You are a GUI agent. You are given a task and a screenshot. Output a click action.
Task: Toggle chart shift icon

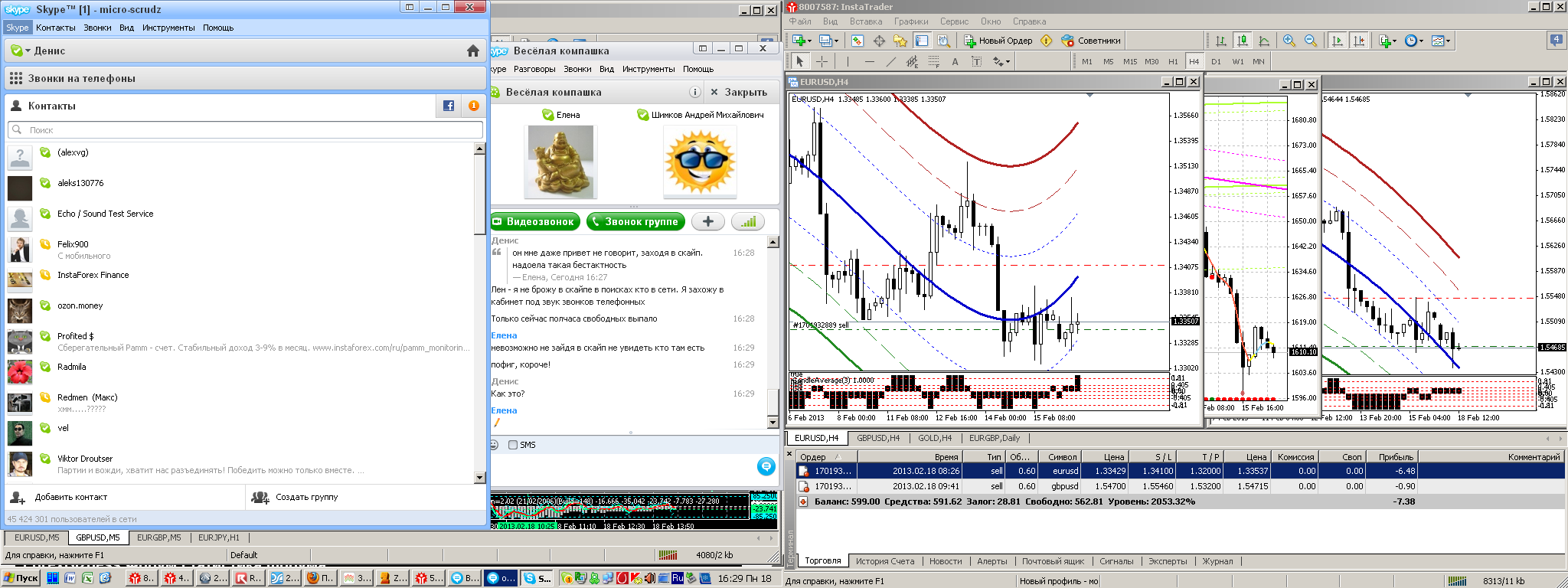[1359, 41]
